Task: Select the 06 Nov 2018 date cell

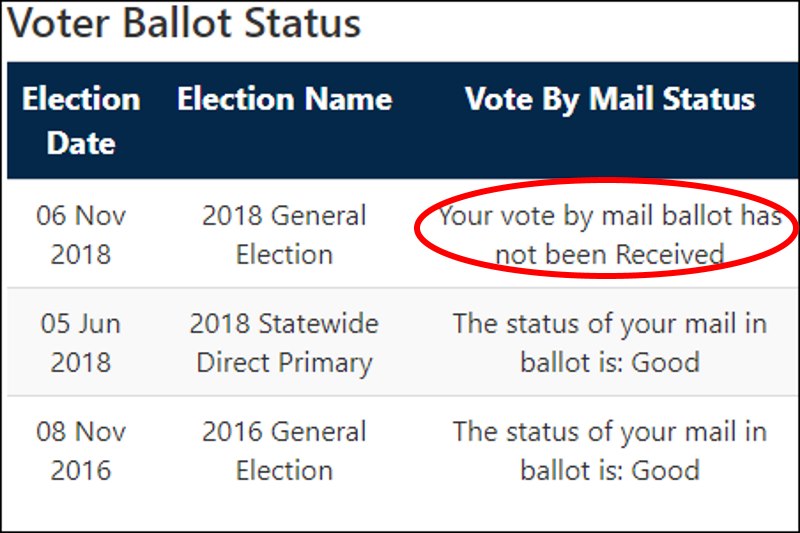Action: coord(81,234)
